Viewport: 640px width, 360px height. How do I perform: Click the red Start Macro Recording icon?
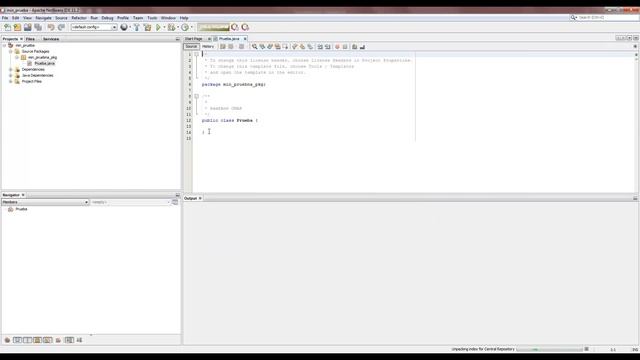[337, 47]
